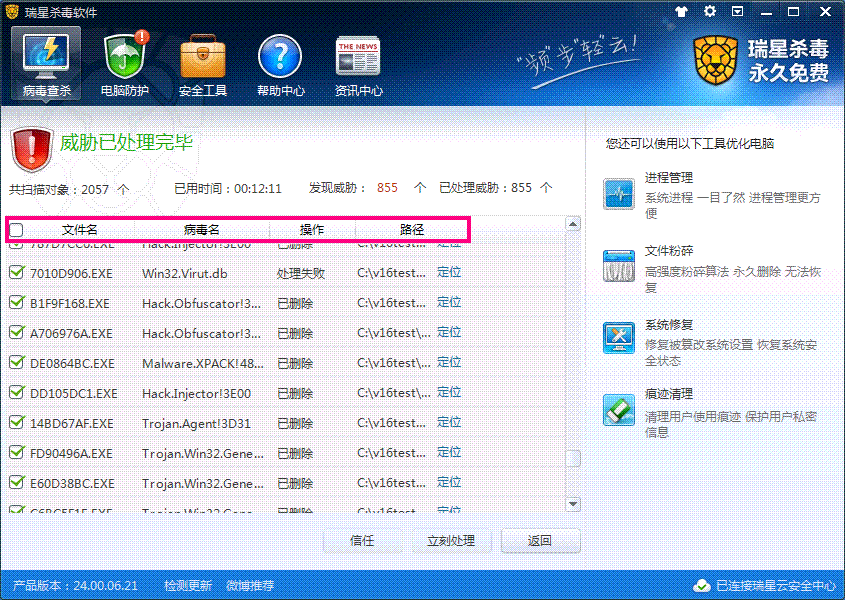Click the 产品版本 24.00.06.21 text
The height and width of the screenshot is (600, 845).
(x=75, y=585)
